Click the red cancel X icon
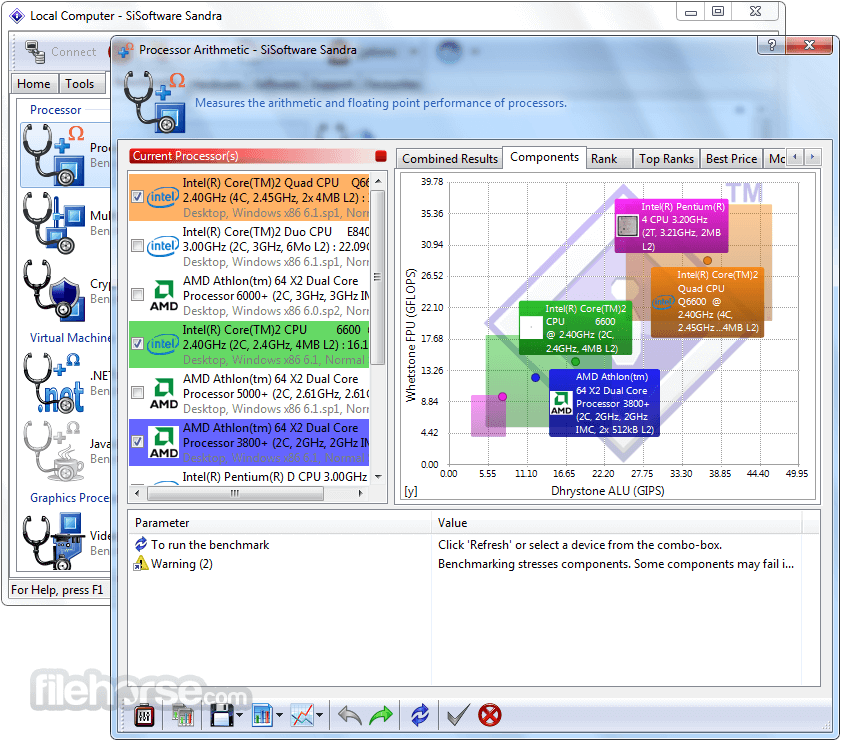 point(489,715)
